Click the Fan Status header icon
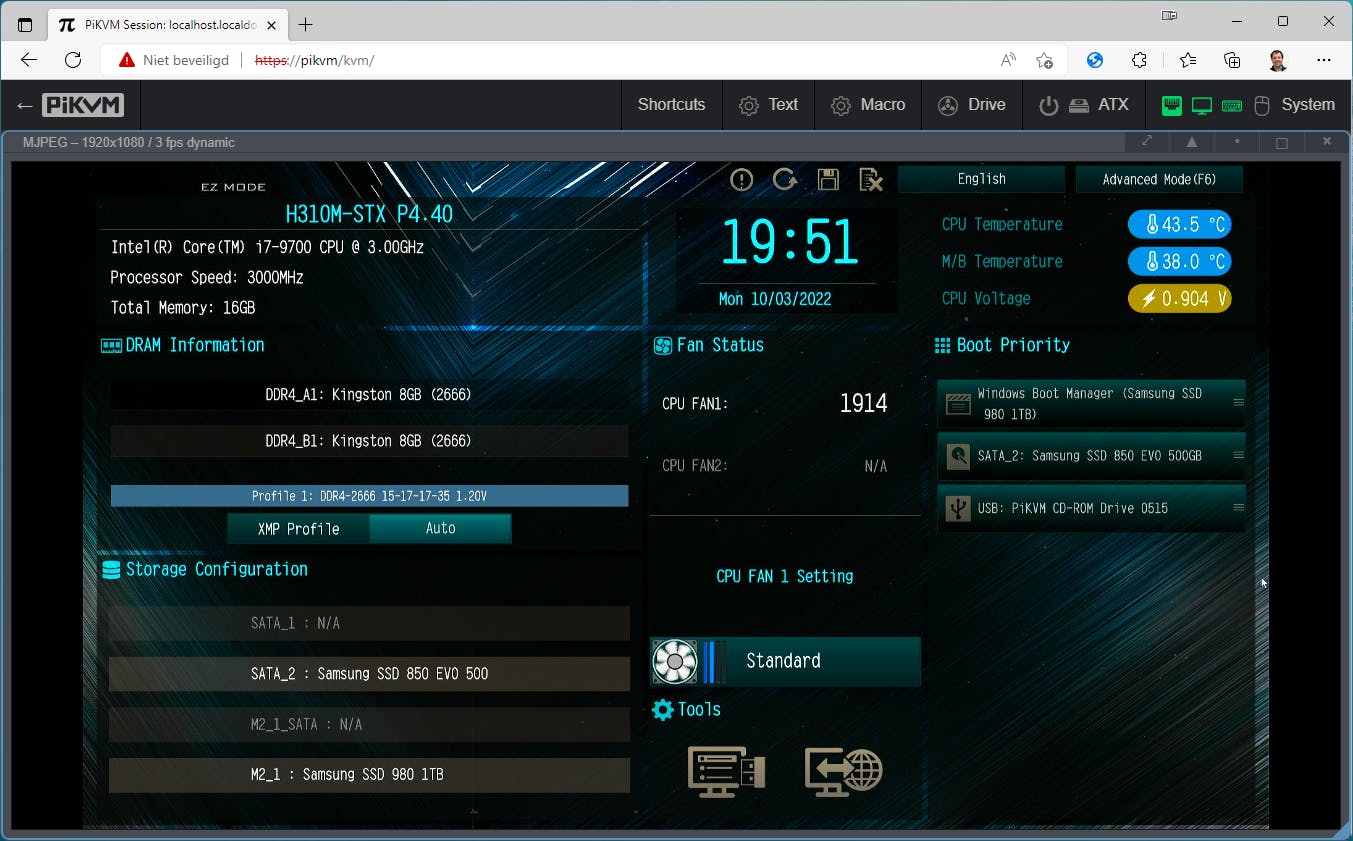The height and width of the screenshot is (841, 1353). [662, 346]
